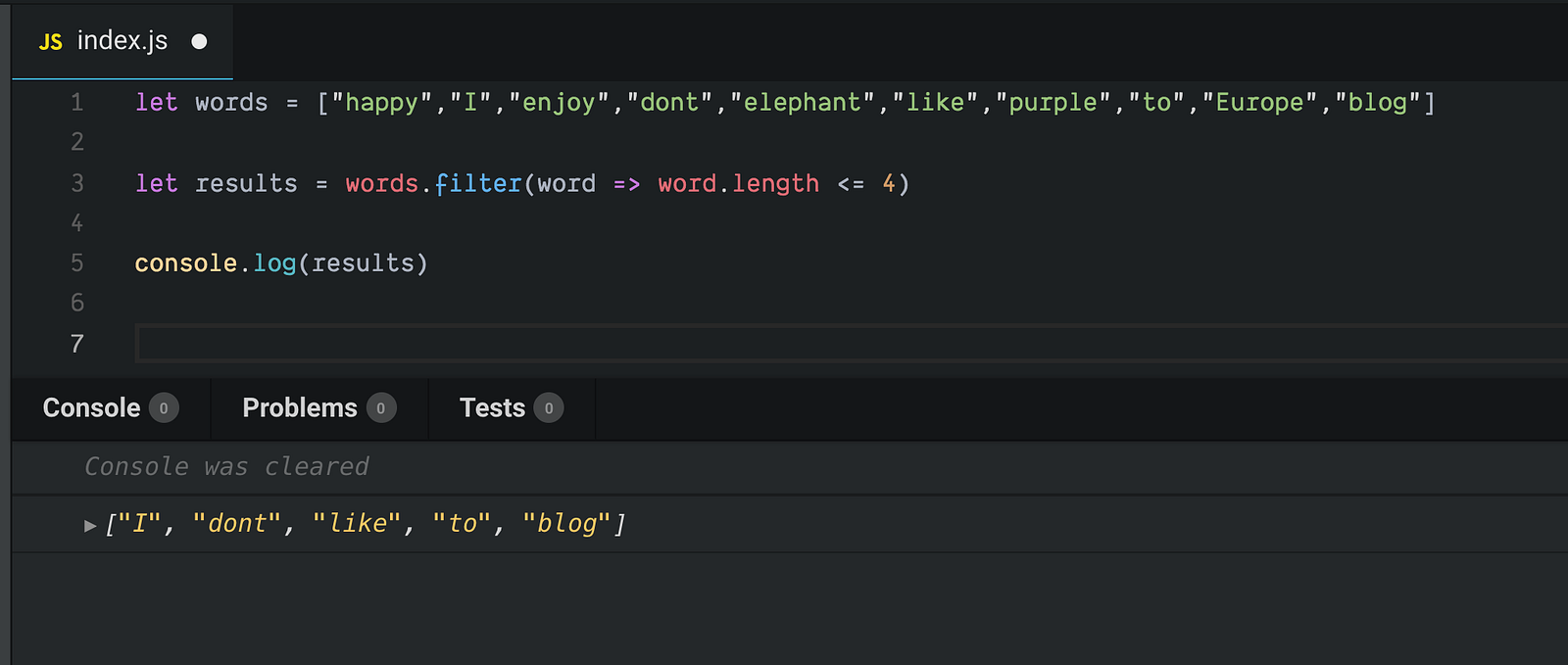Click the unsaved changes dot on index.js
Image resolution: width=1568 pixels, height=665 pixels.
(200, 41)
